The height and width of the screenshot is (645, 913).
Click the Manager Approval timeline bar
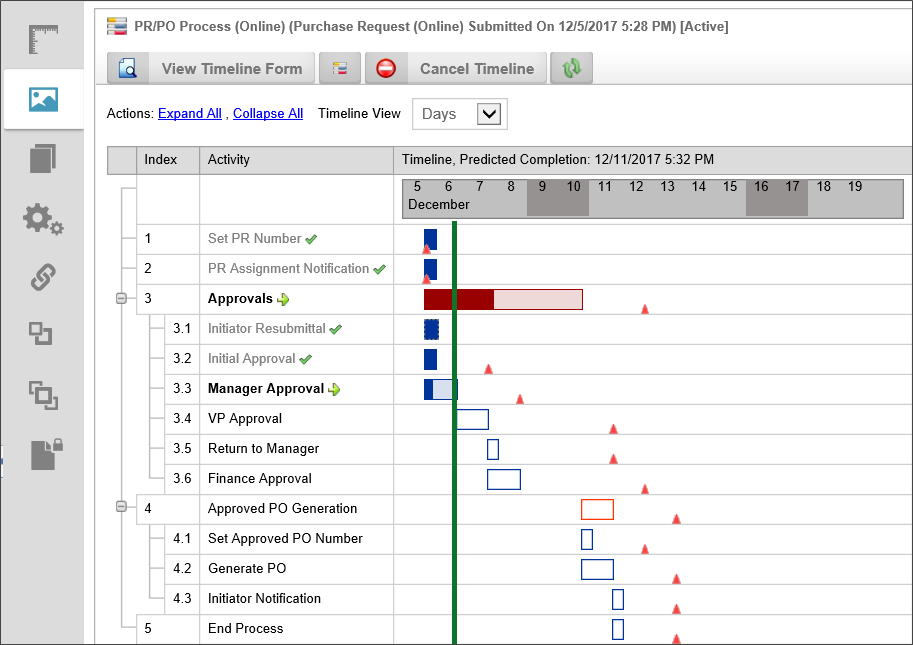point(441,389)
